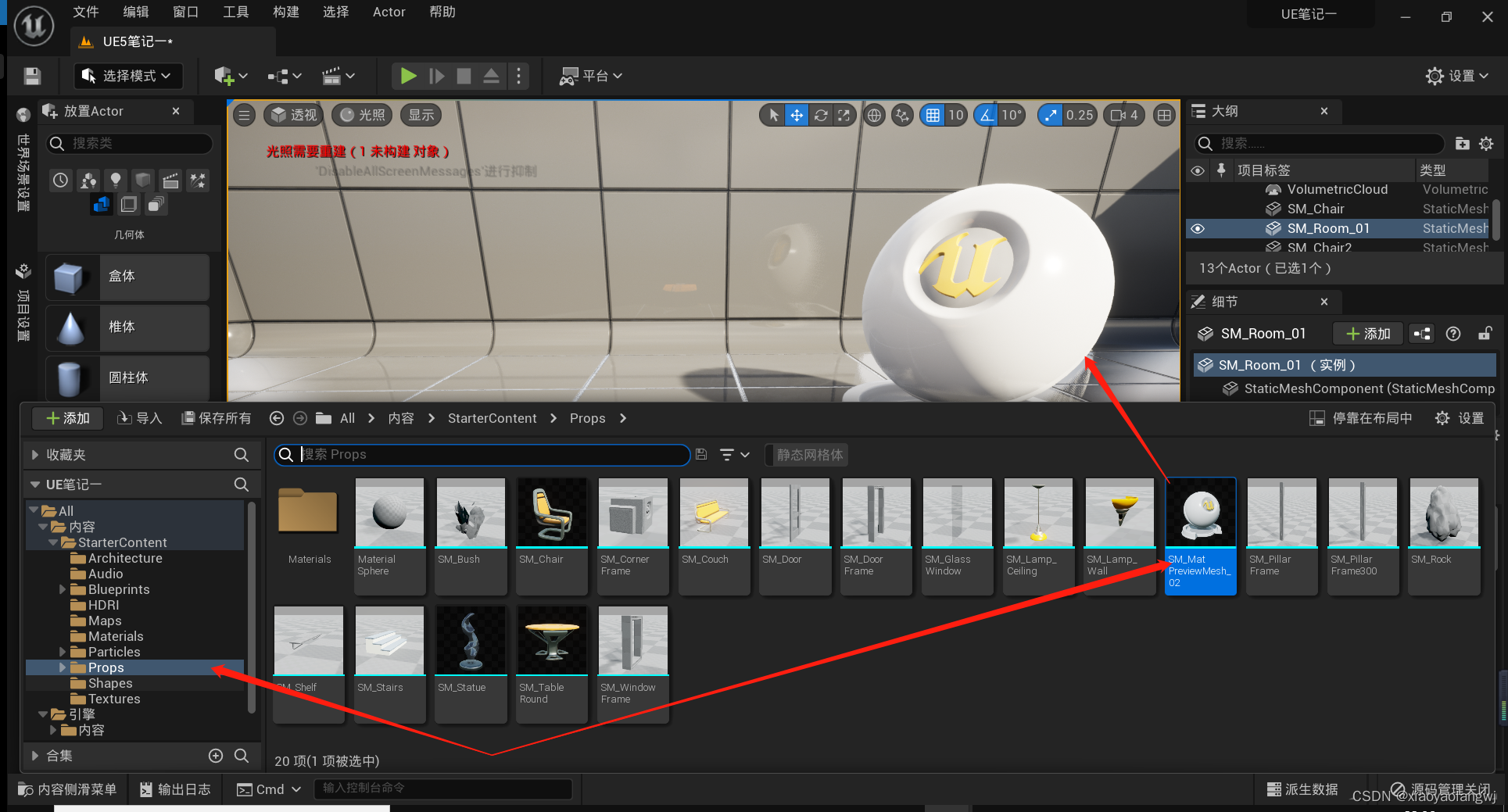Open the 编辑 menu
This screenshot has width=1508, height=812.
(x=135, y=12)
